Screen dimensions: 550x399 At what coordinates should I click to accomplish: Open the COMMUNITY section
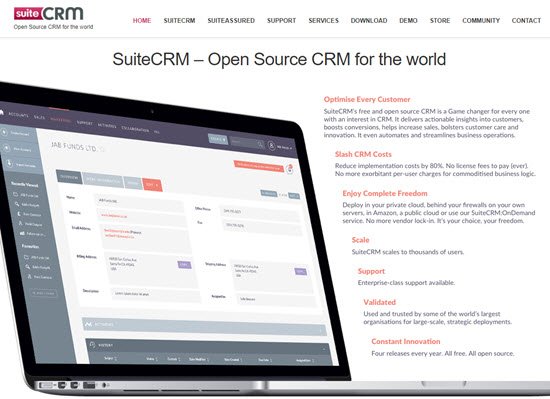(481, 21)
